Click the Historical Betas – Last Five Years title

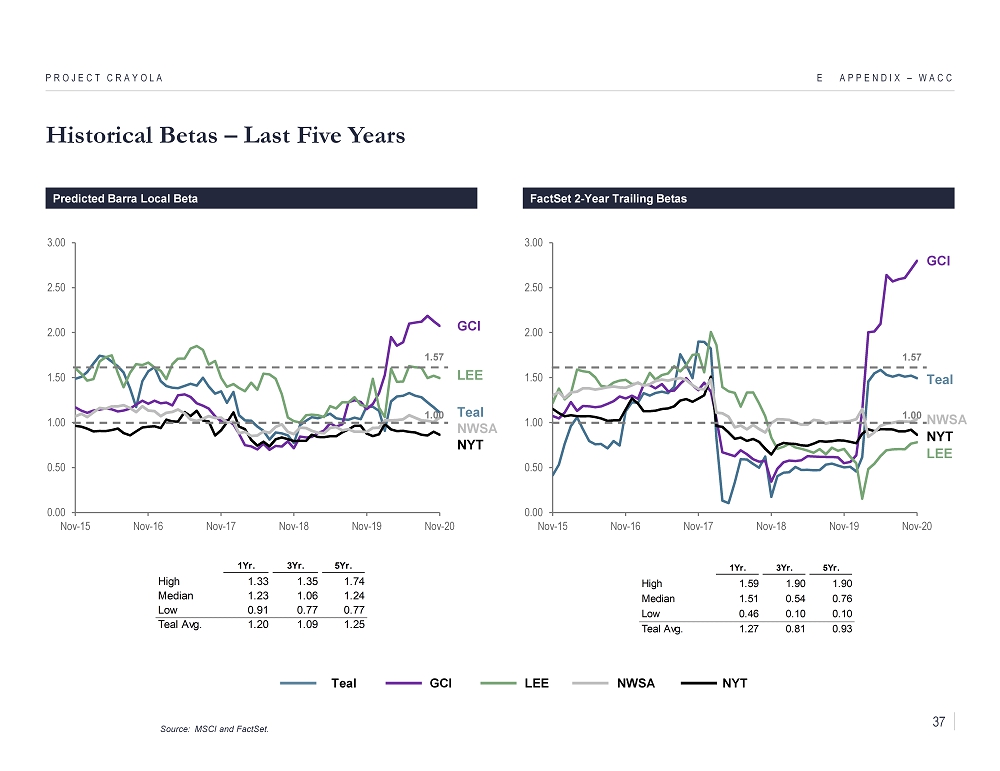pos(225,136)
